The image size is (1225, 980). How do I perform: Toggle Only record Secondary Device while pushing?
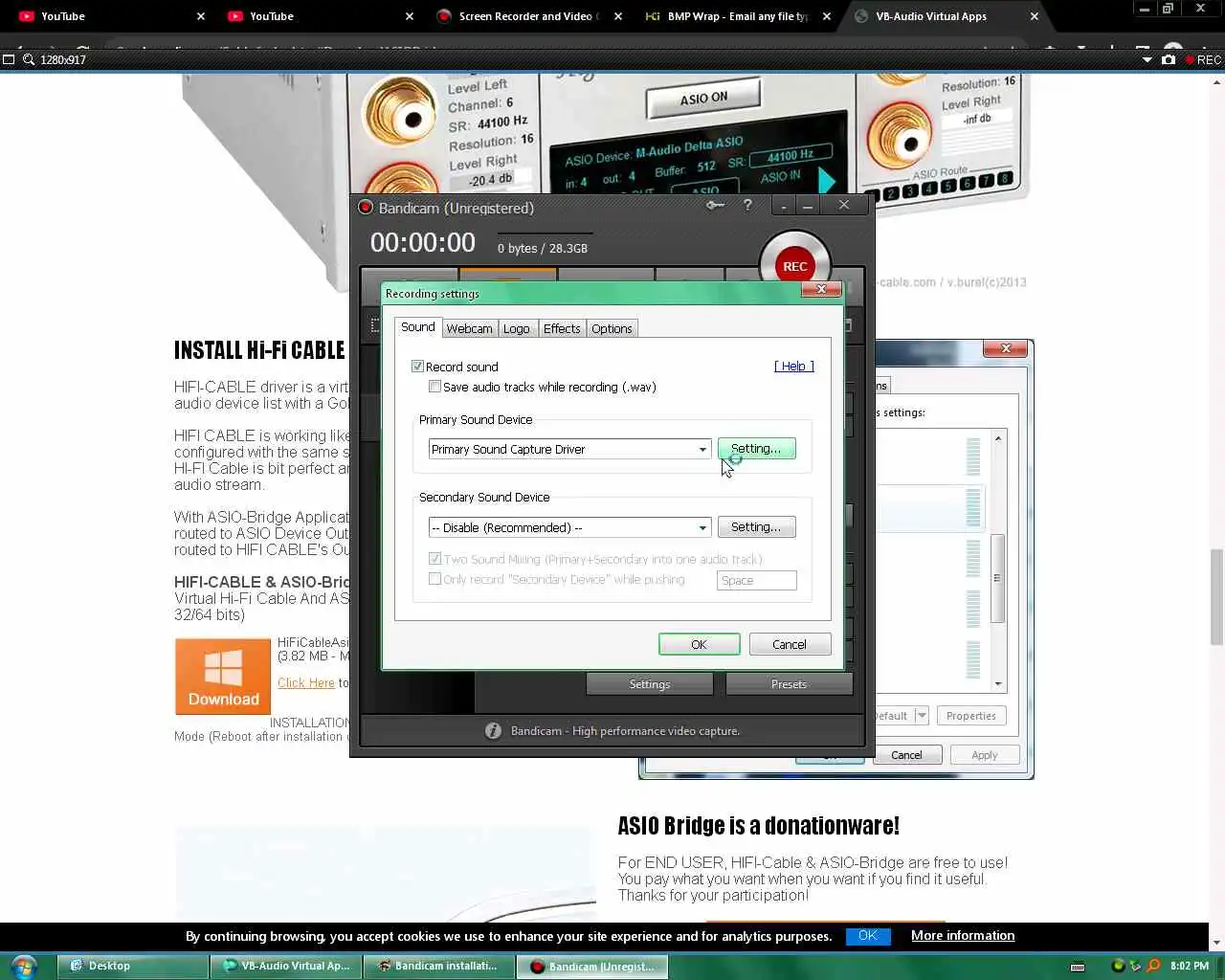(x=434, y=579)
